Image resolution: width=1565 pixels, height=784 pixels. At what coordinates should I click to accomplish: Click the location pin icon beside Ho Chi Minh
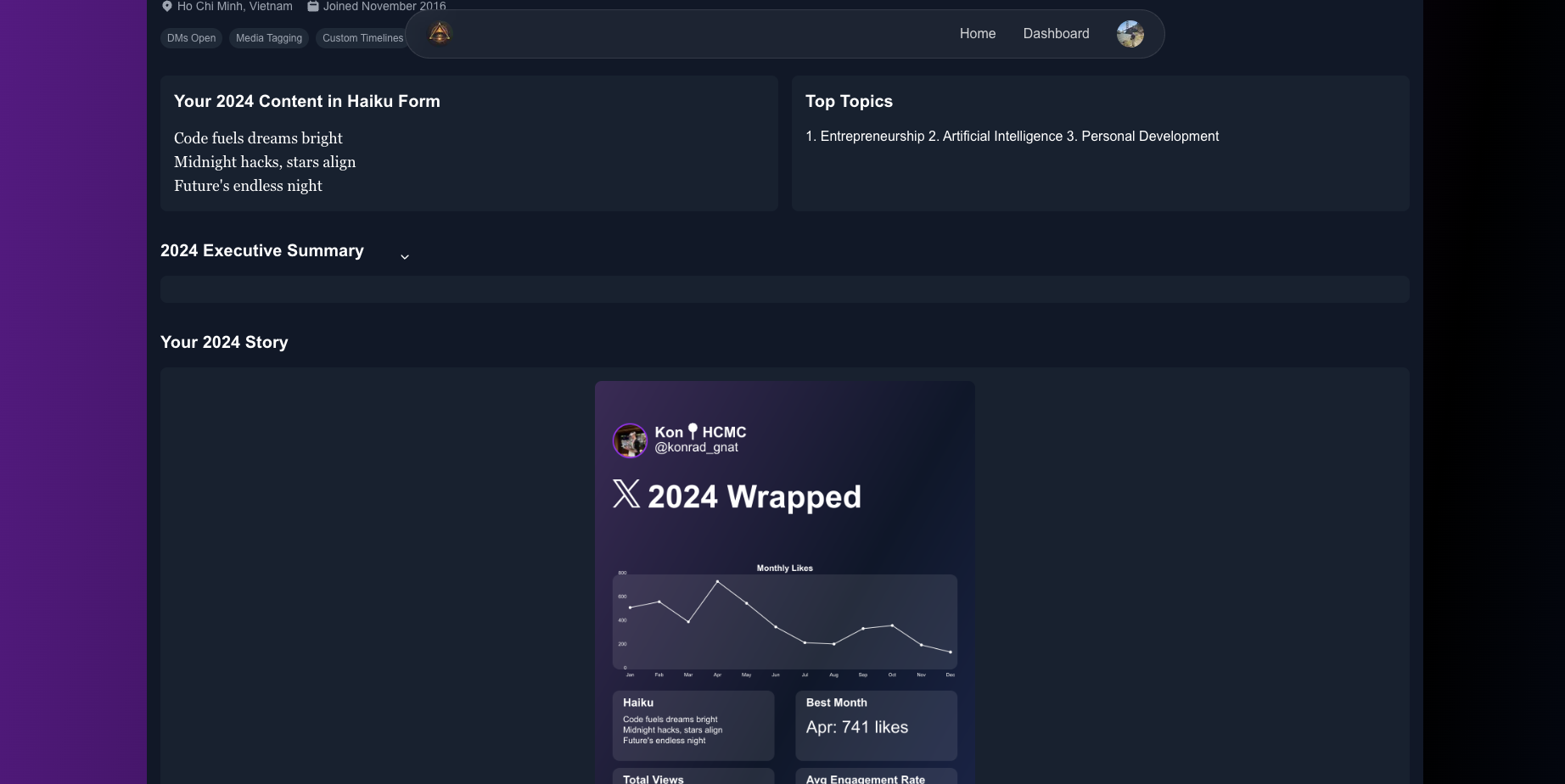pyautogui.click(x=167, y=6)
